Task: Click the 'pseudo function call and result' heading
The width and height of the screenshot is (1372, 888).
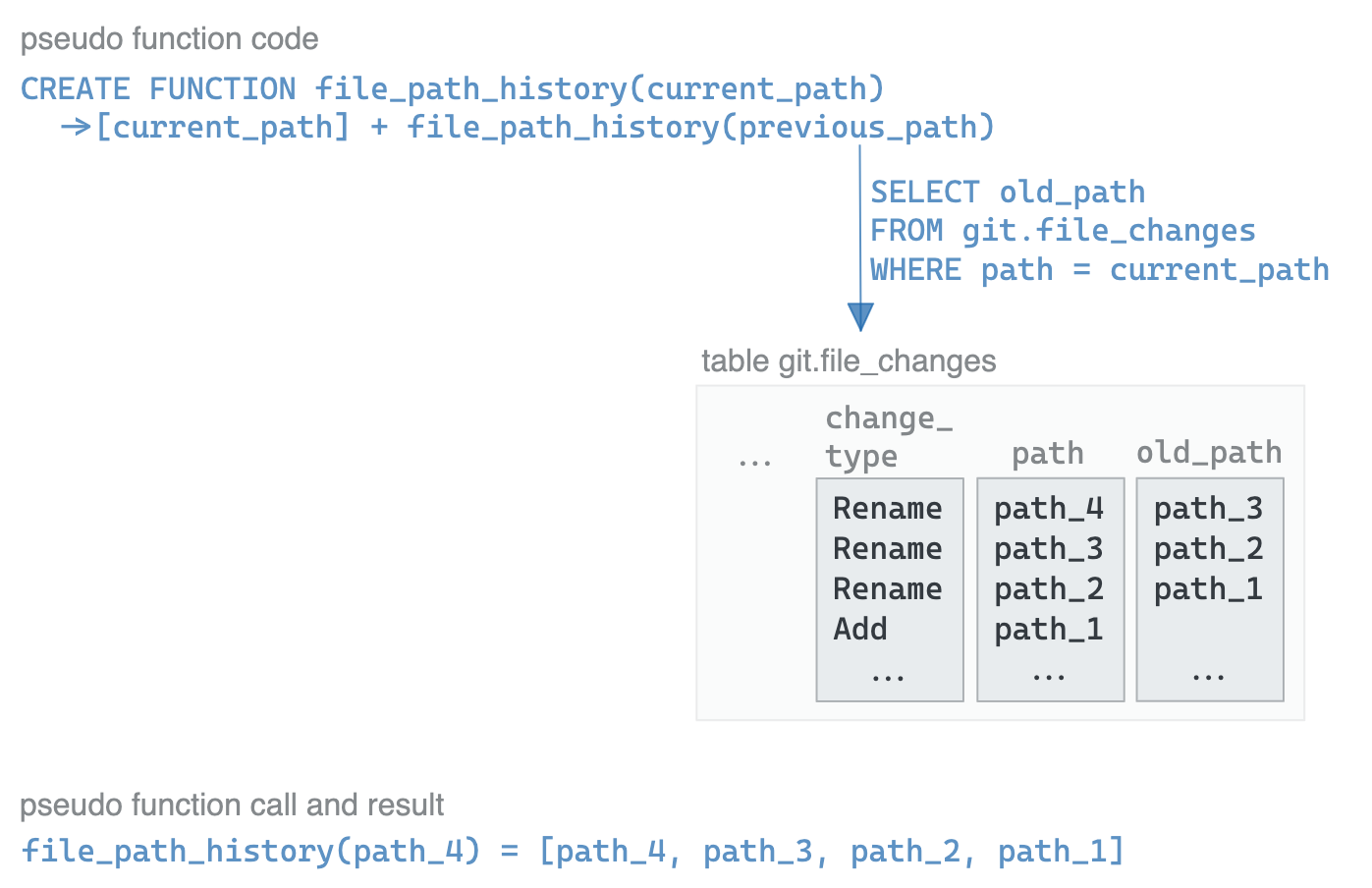Action: (232, 805)
